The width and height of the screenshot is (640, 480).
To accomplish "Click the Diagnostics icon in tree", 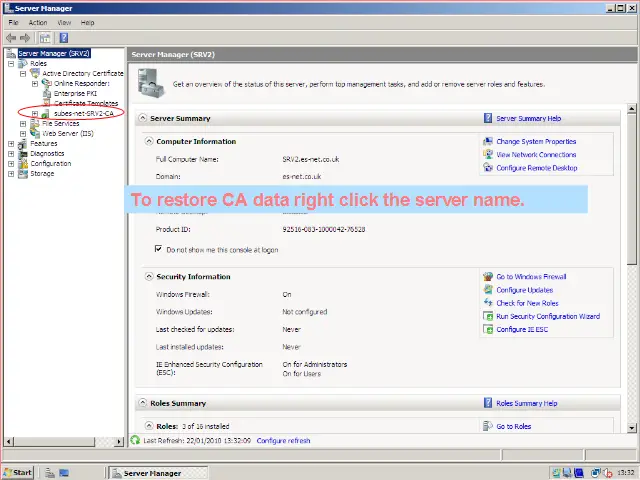I will click(23, 153).
